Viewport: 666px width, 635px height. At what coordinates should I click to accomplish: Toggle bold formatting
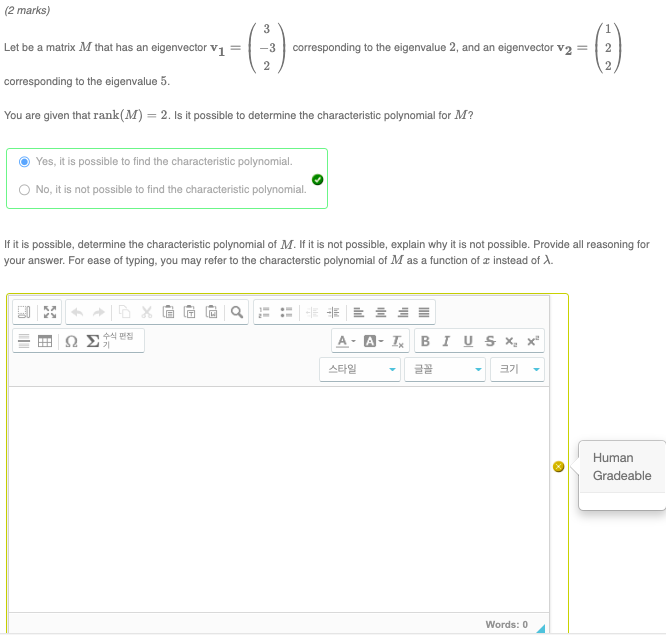425,341
